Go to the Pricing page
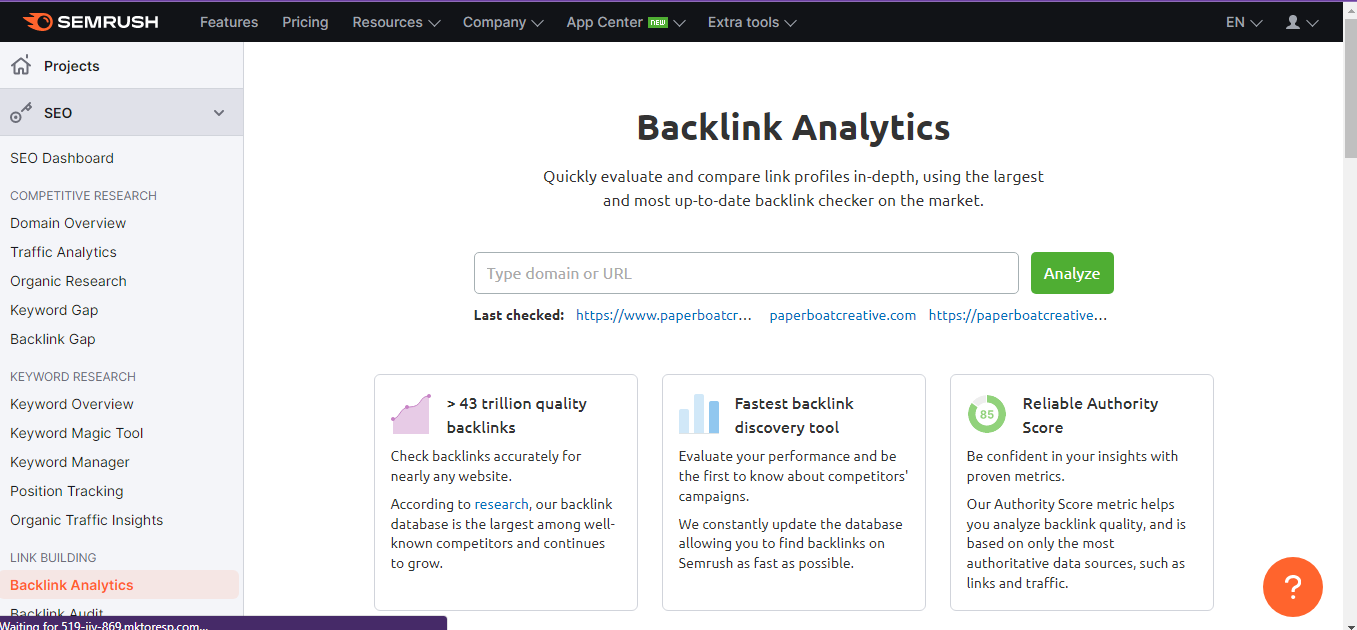The height and width of the screenshot is (630, 1357). pos(305,22)
